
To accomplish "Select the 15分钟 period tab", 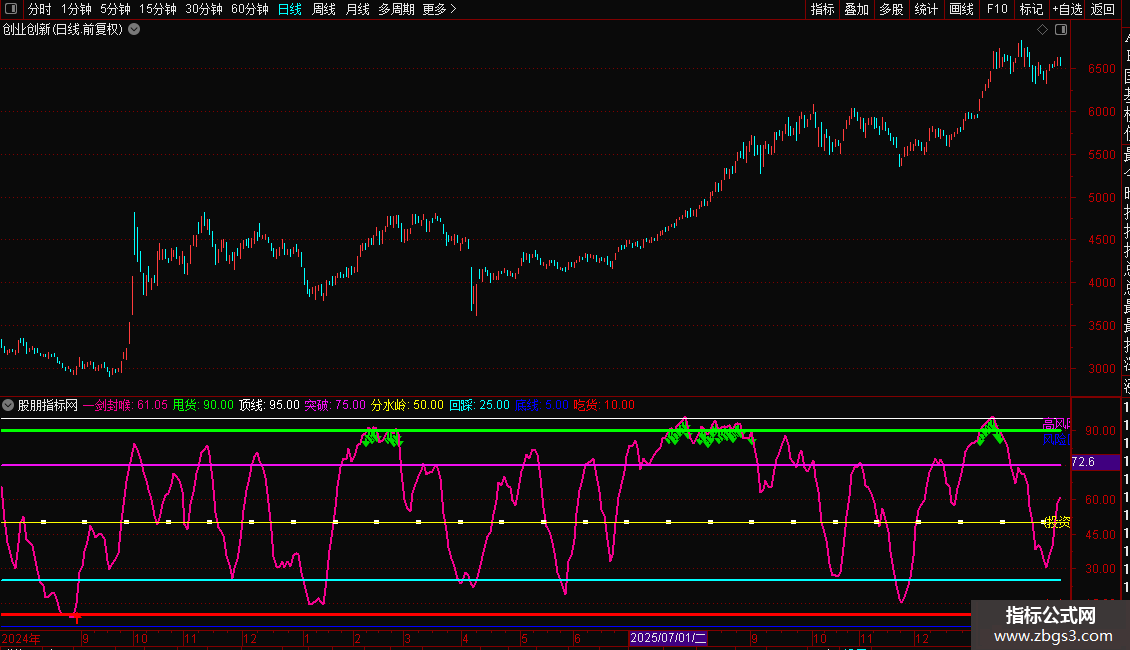I will pyautogui.click(x=158, y=9).
